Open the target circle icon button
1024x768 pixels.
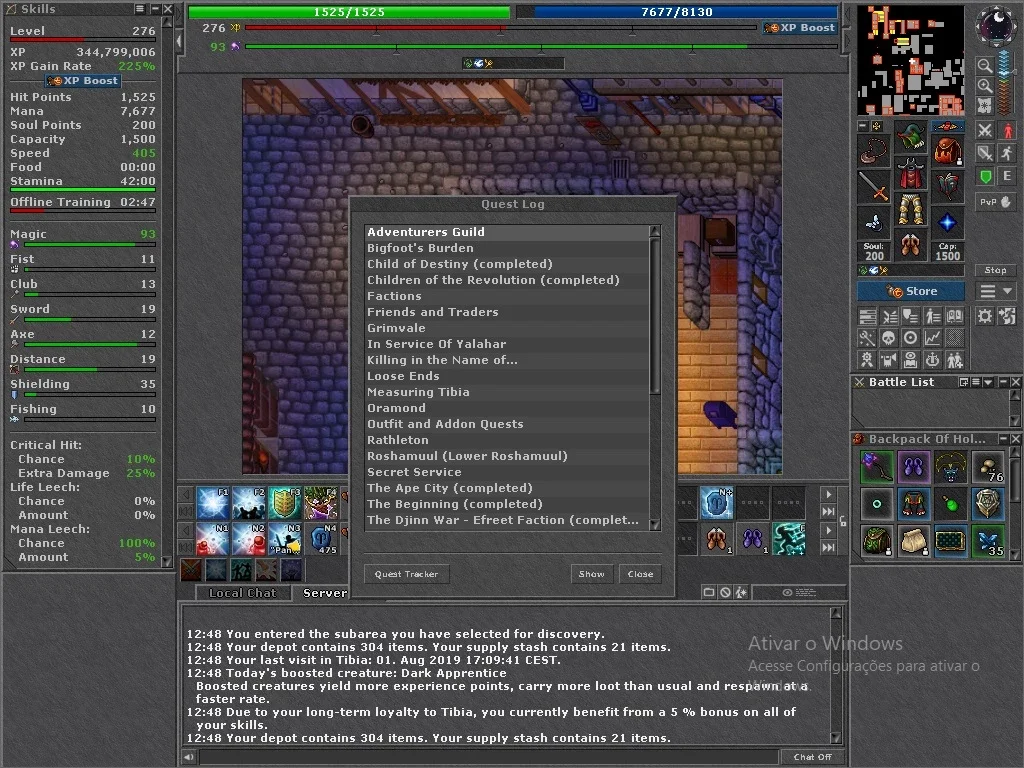tap(910, 338)
